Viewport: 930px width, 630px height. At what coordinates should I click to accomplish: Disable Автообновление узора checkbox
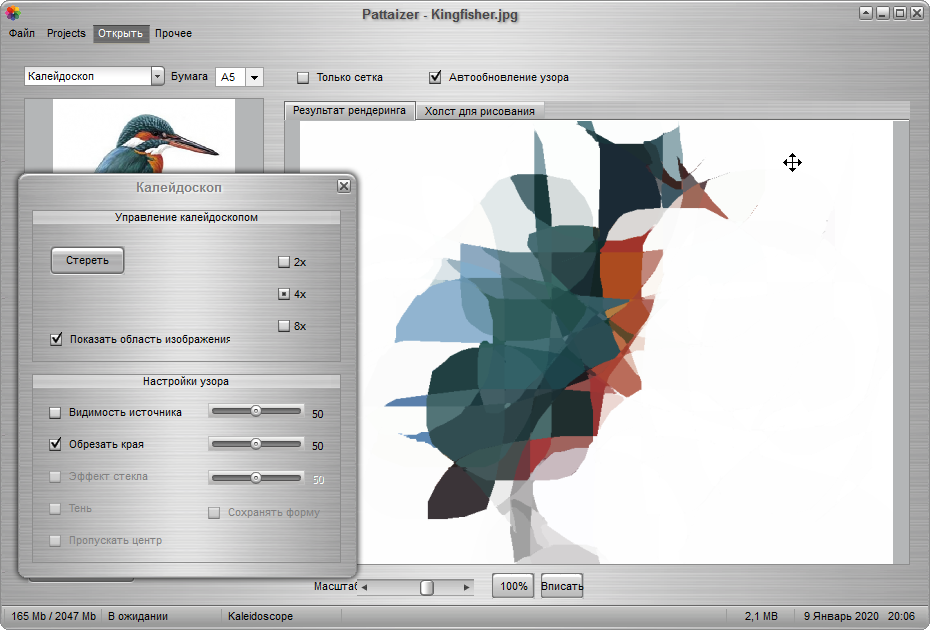click(435, 77)
